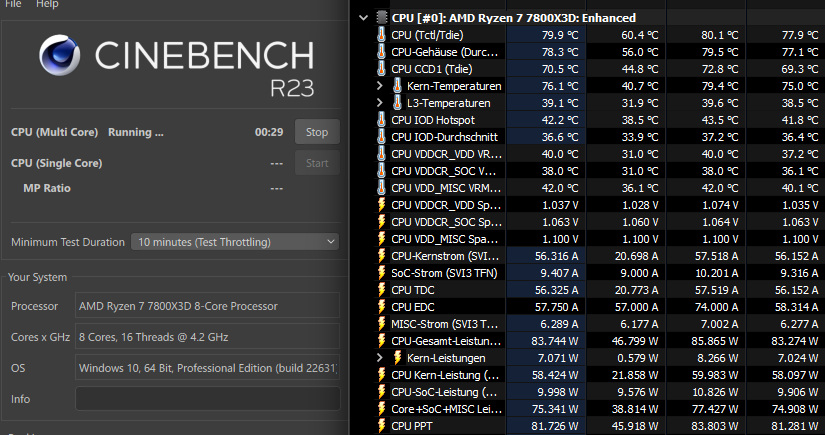Click lightning icon beside CPU VDD_MISC Spa voltage

coord(381,239)
